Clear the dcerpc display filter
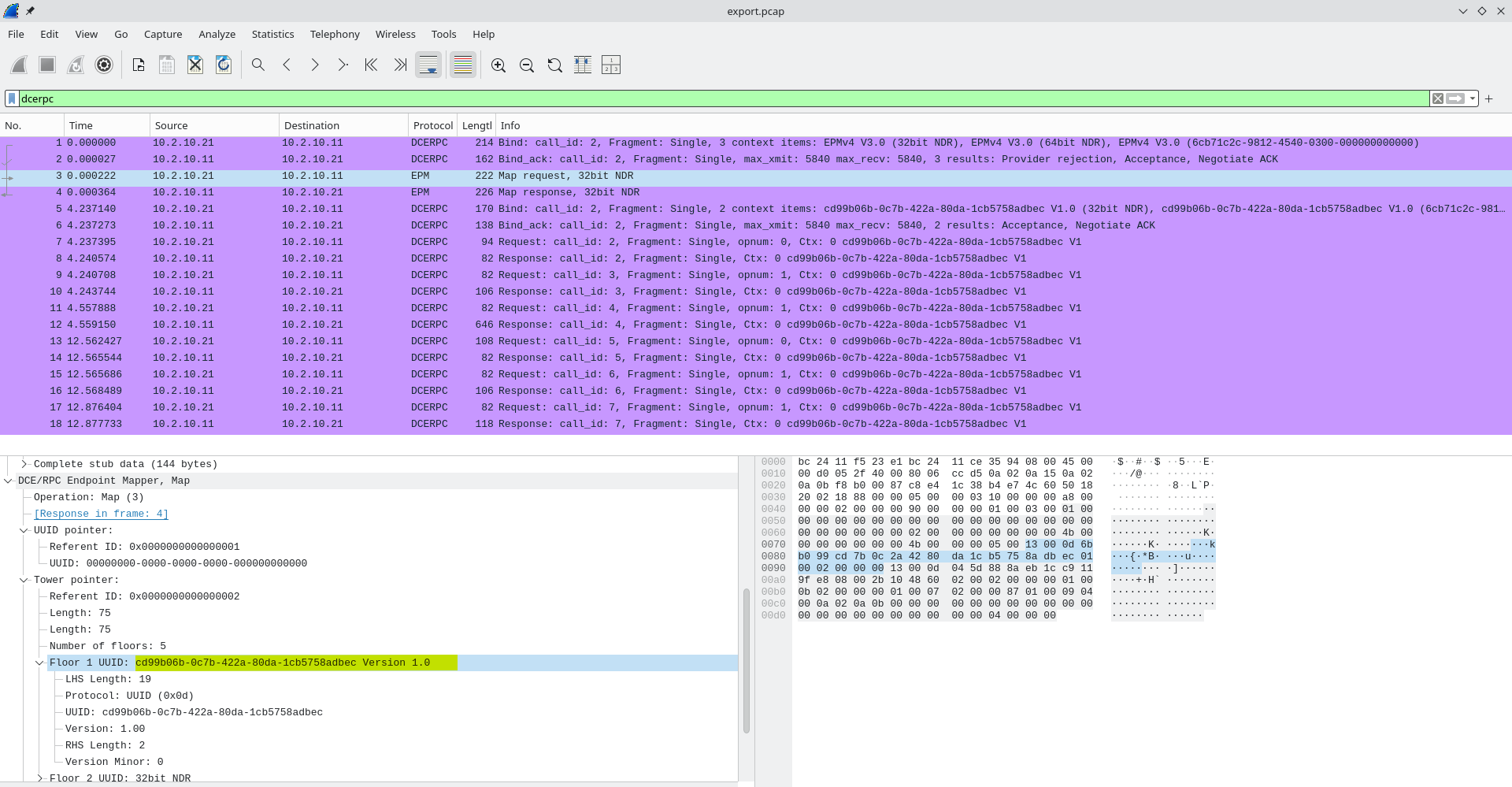 pos(1440,98)
